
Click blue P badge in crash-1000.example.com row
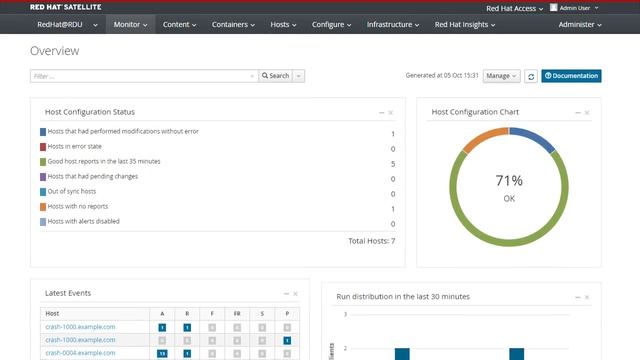(x=287, y=340)
